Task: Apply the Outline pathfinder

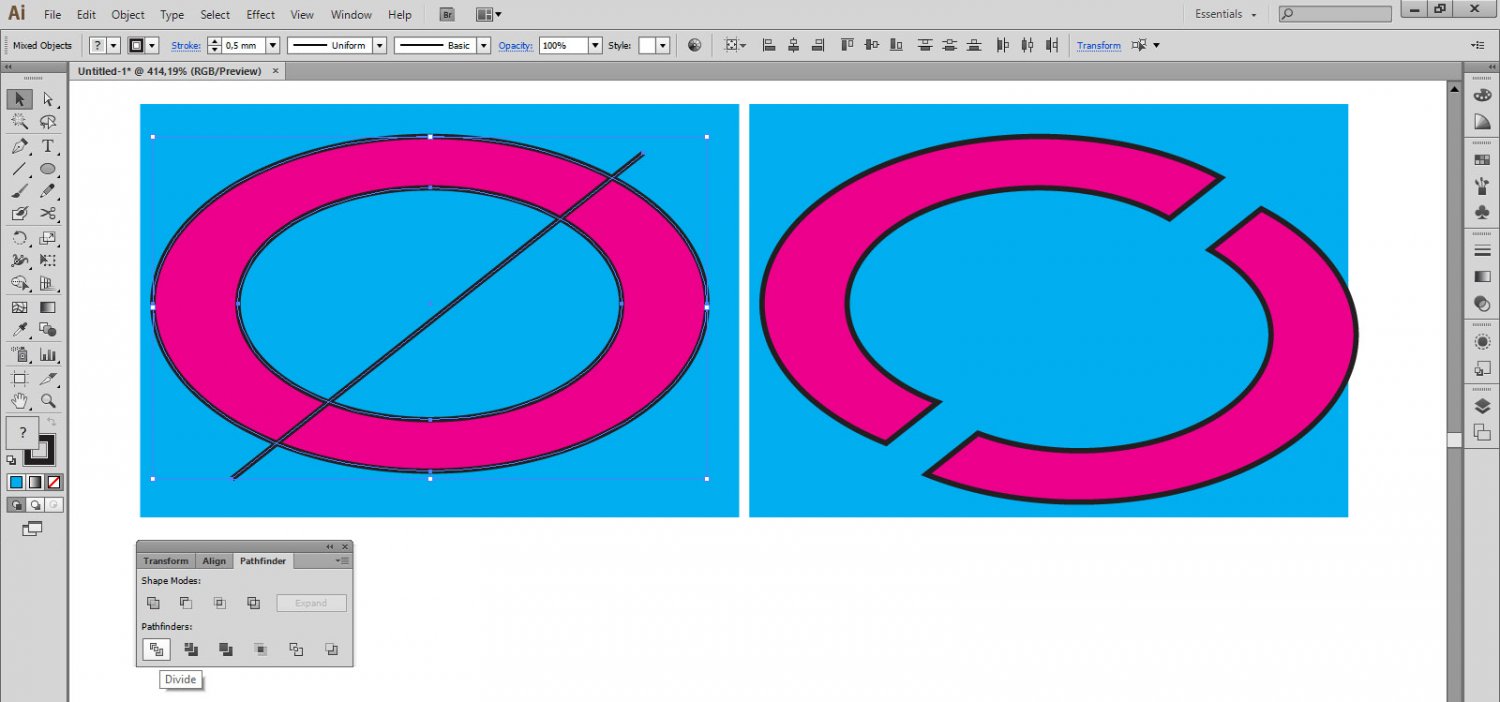Action: (296, 649)
